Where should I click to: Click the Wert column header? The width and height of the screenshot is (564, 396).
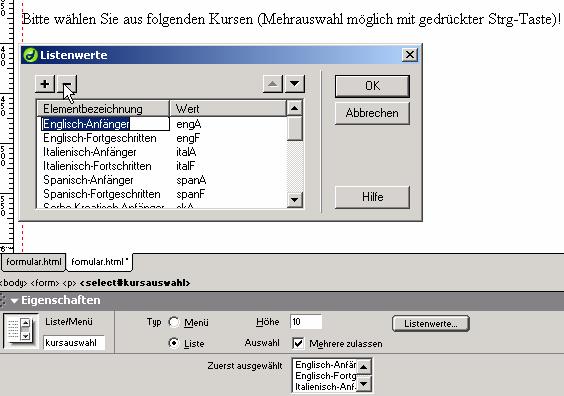click(x=228, y=109)
